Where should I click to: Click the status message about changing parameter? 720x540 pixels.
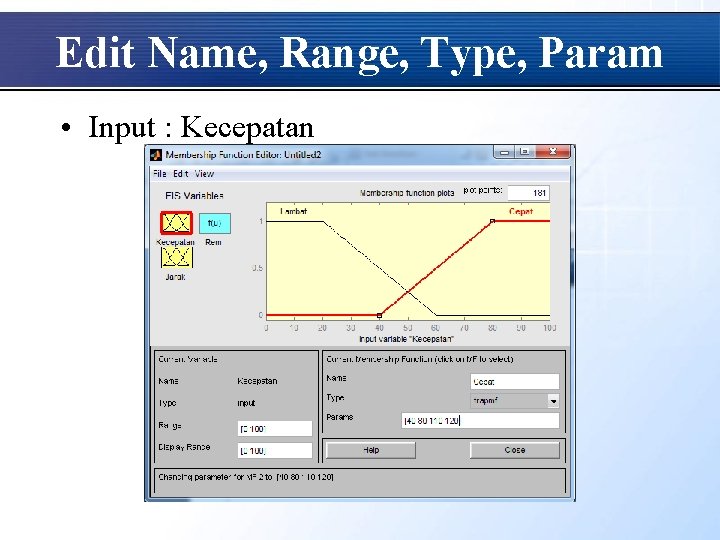click(x=246, y=477)
